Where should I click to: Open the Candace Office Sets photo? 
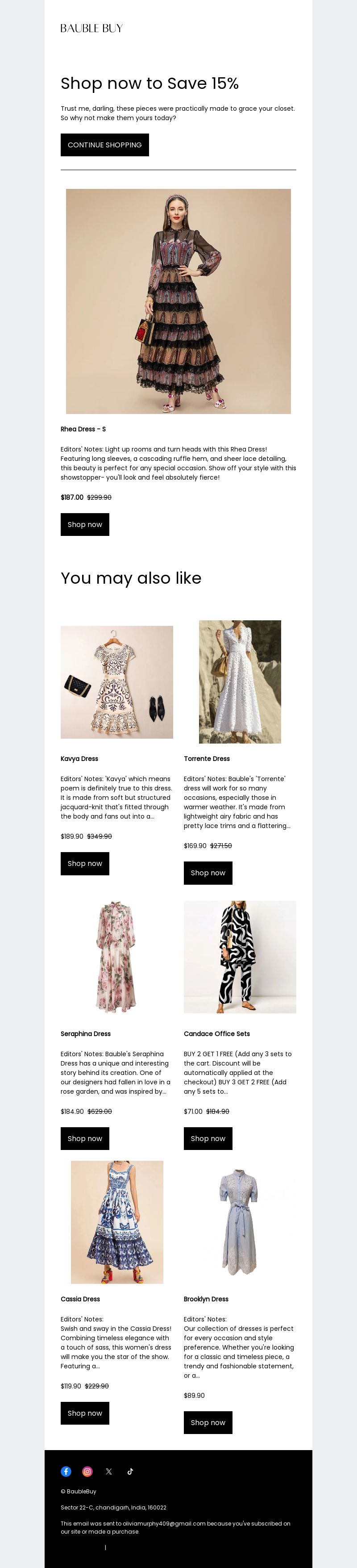[x=240, y=957]
